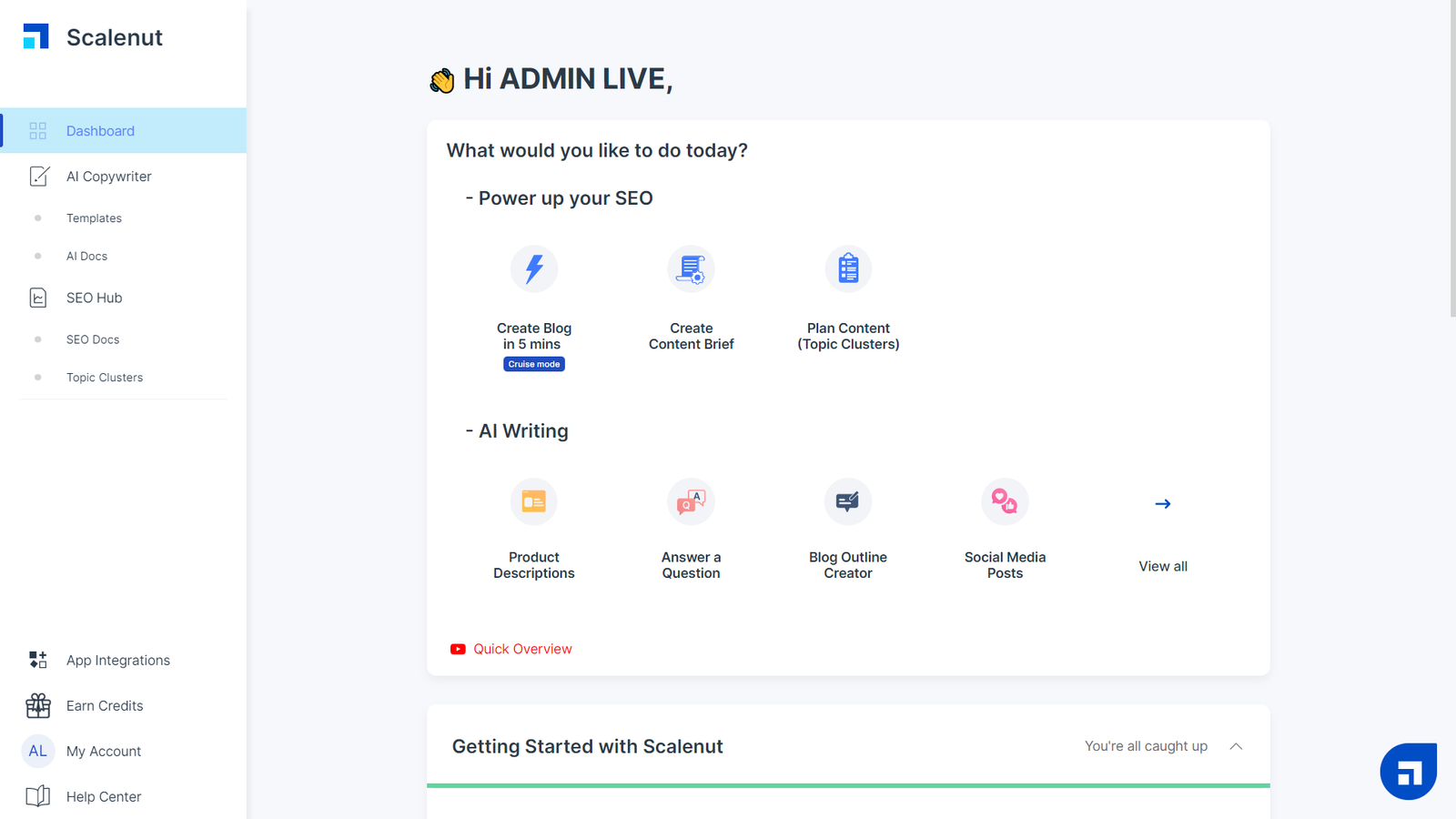Open My Account from the sidebar

104,752
